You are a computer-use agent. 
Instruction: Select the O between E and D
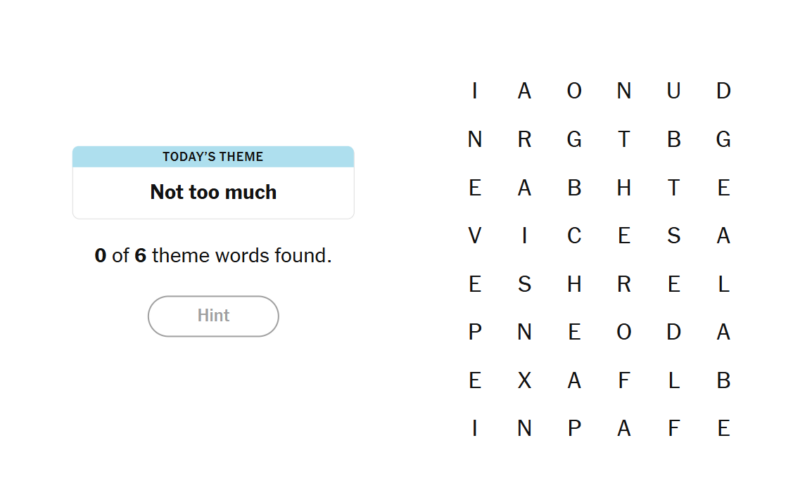point(624,333)
